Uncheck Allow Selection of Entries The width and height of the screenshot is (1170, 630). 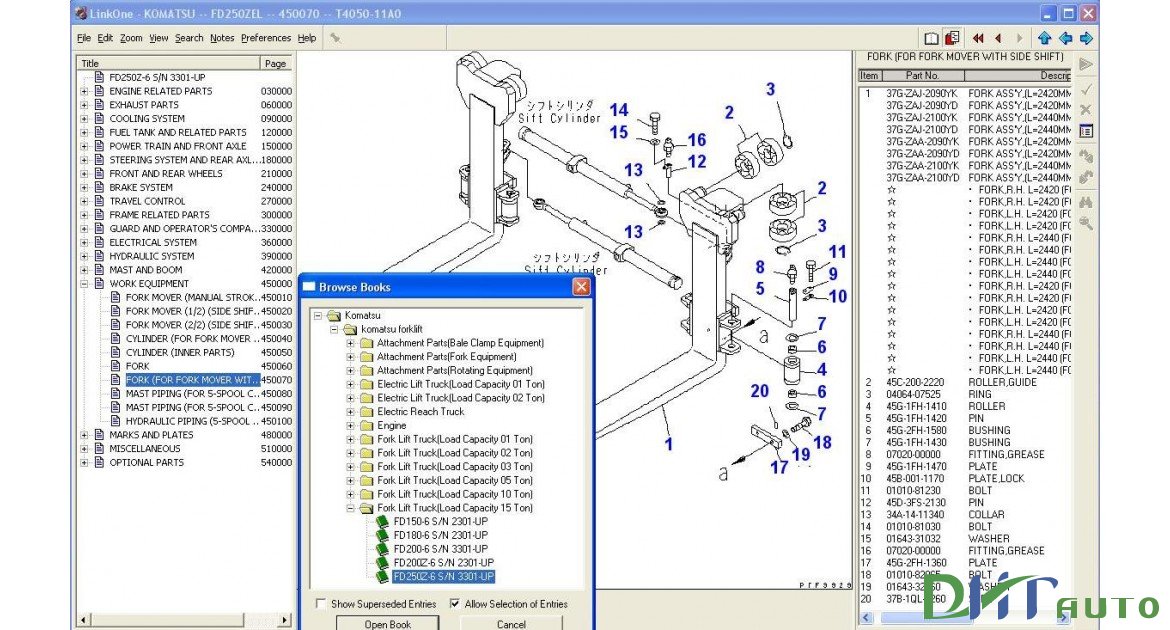point(454,604)
